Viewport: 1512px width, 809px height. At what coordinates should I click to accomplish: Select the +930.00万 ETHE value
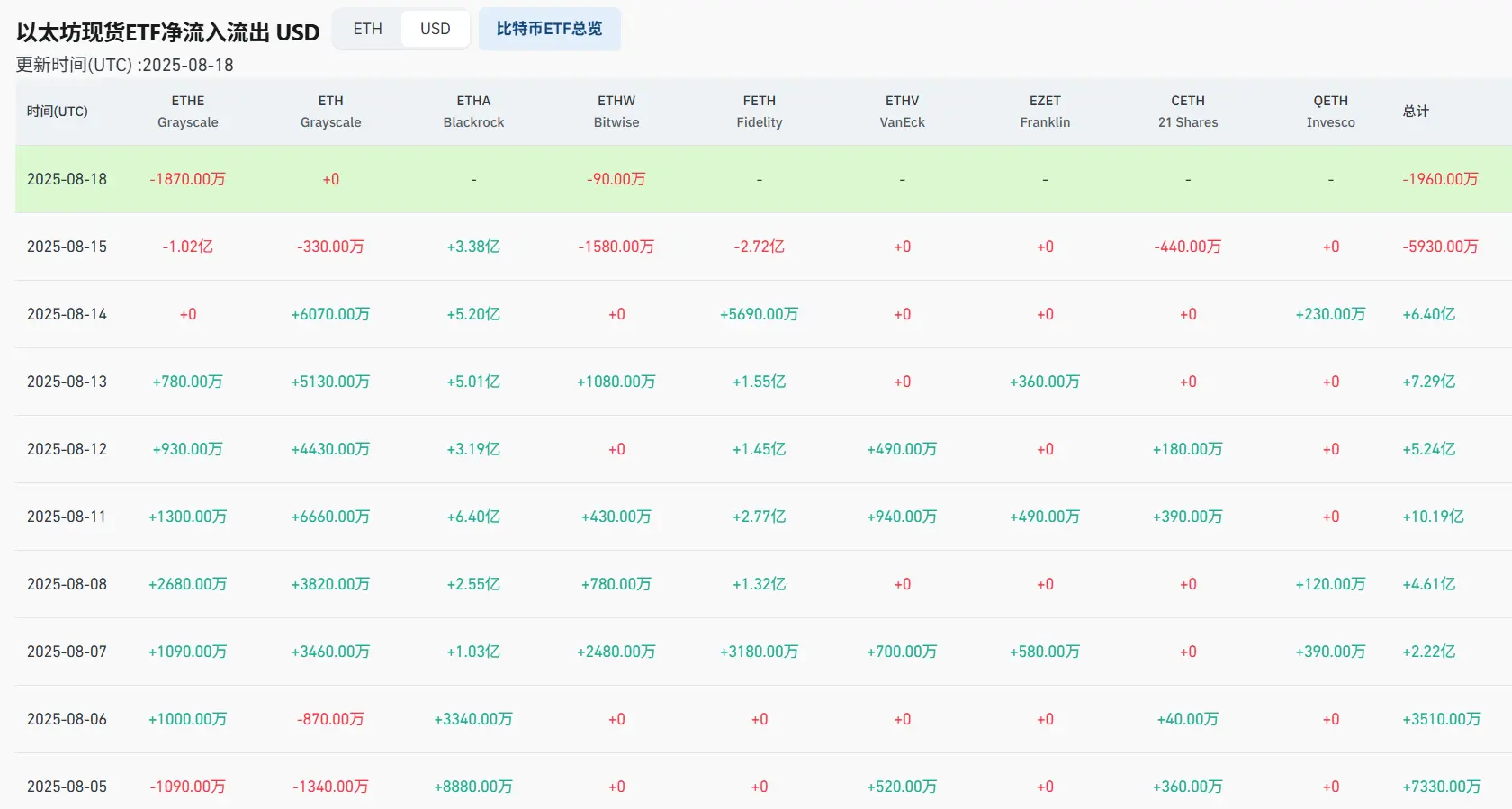[188, 449]
